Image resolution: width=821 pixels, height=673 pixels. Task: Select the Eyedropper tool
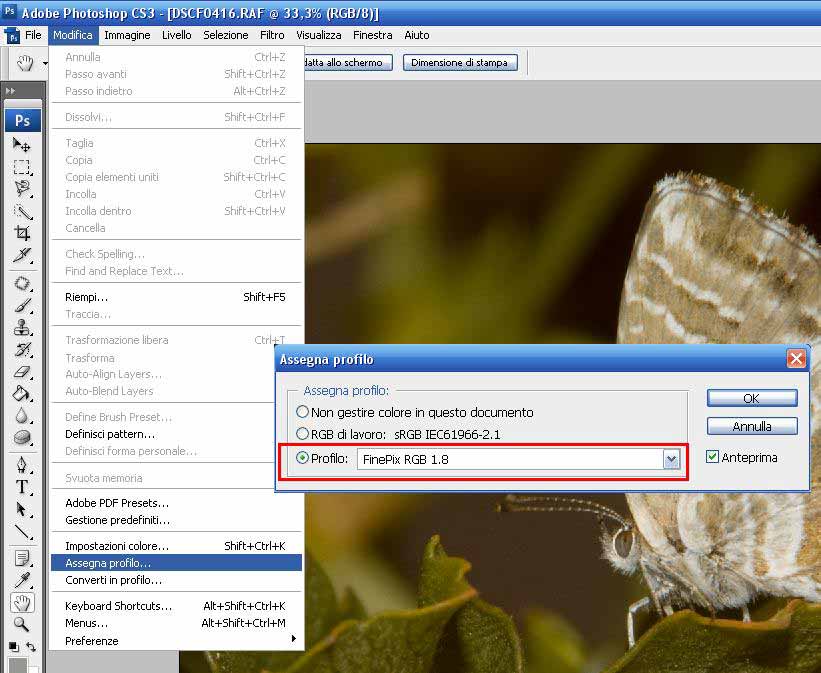22,581
